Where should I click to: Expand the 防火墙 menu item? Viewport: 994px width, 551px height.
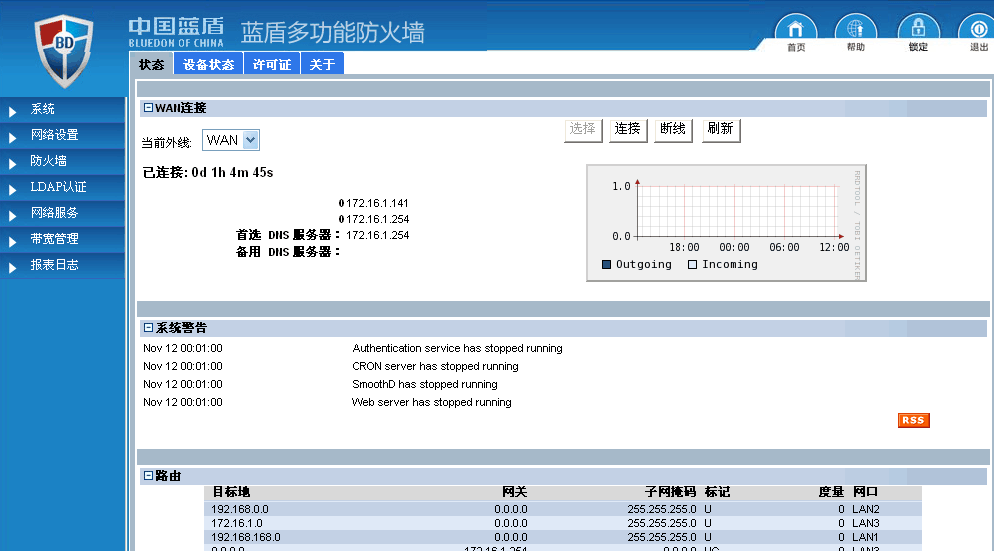click(x=63, y=161)
